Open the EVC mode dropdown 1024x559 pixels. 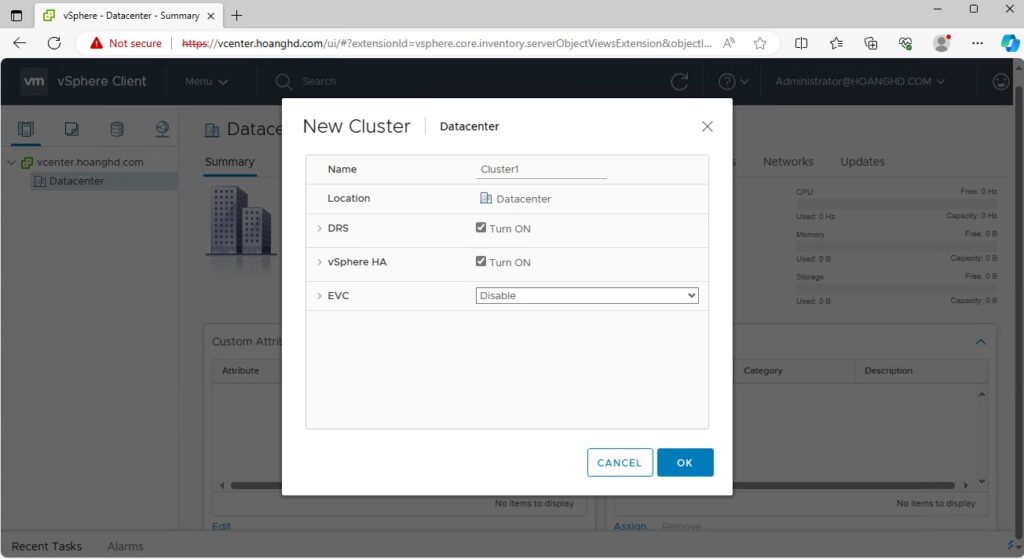tap(586, 295)
